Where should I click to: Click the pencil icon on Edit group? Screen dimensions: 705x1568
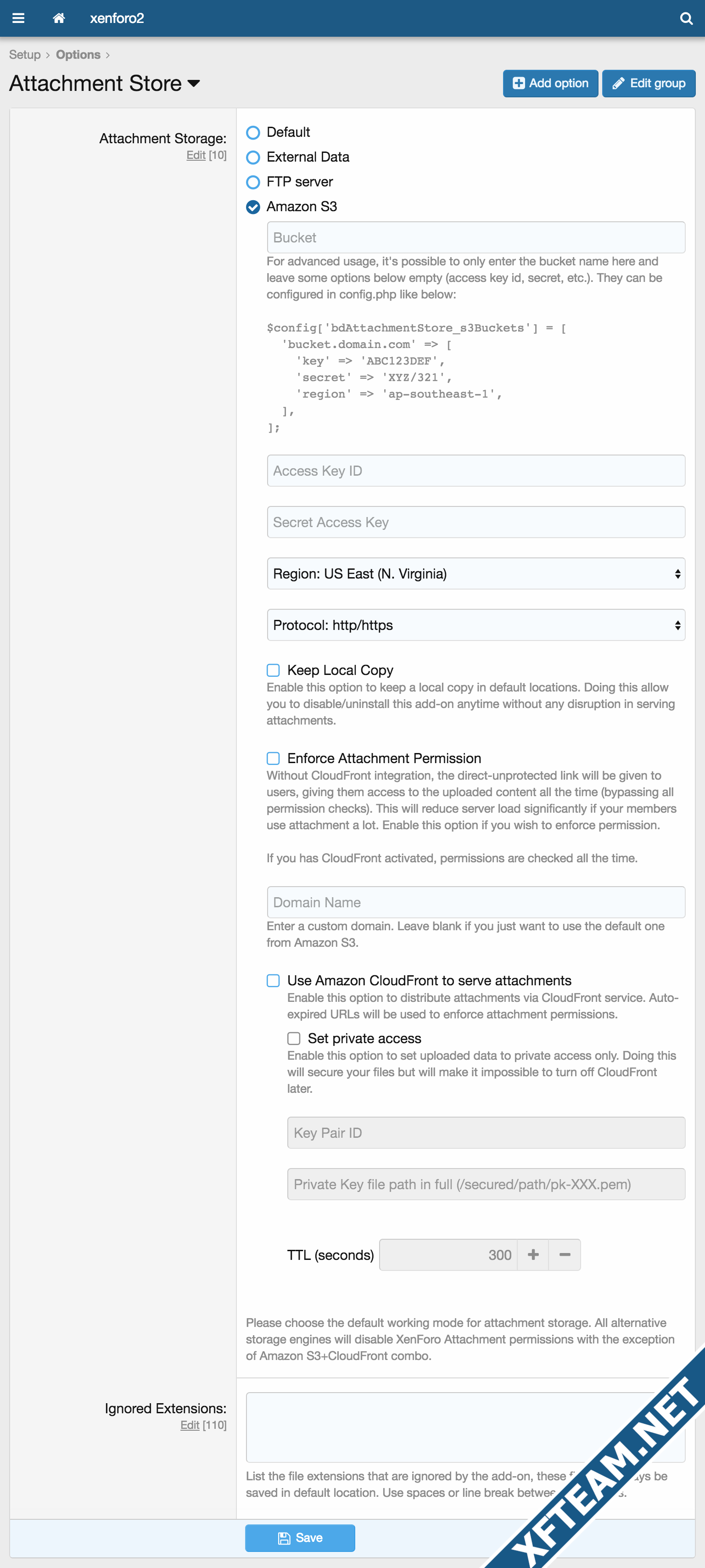618,84
